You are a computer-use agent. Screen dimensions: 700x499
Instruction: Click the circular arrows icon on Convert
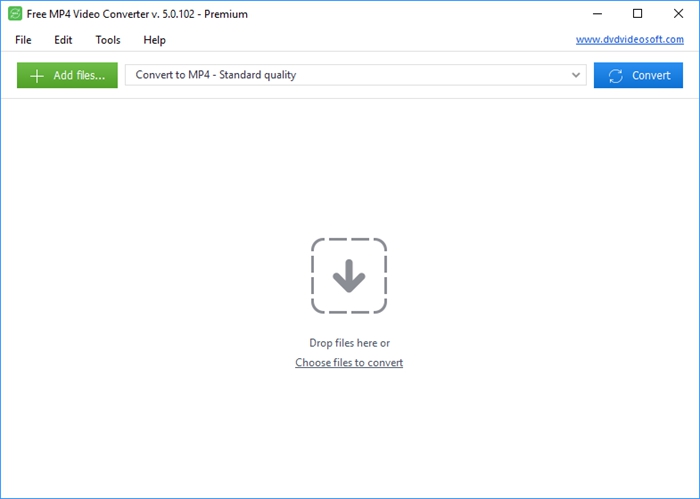pyautogui.click(x=616, y=75)
